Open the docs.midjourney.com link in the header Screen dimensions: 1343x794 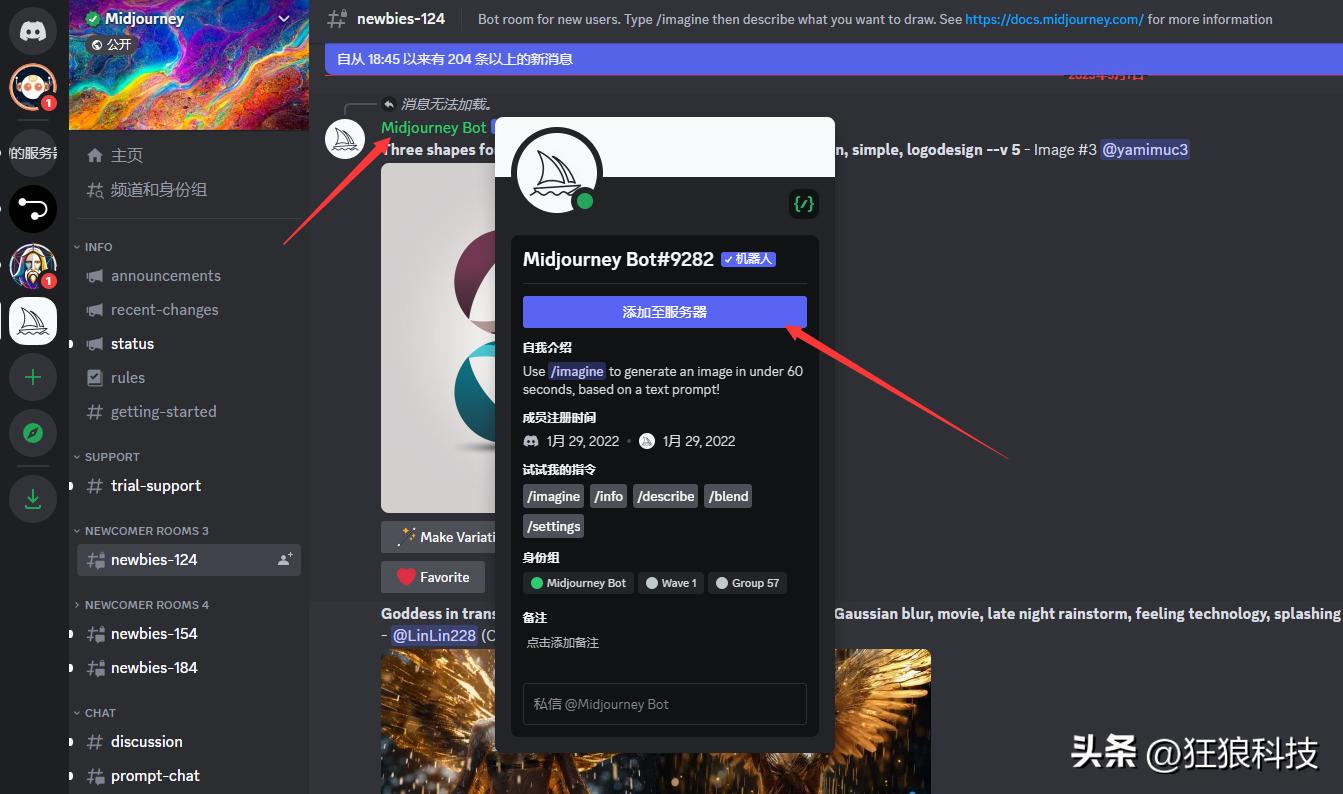pyautogui.click(x=1054, y=19)
